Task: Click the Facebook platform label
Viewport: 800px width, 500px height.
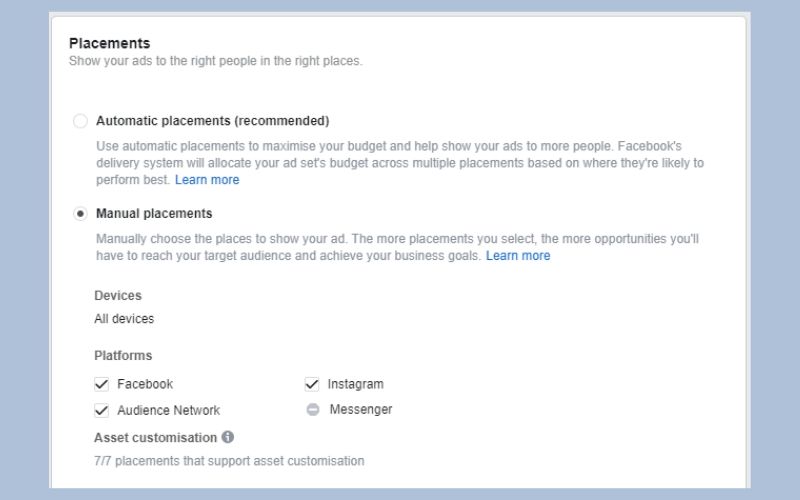Action: tap(145, 384)
